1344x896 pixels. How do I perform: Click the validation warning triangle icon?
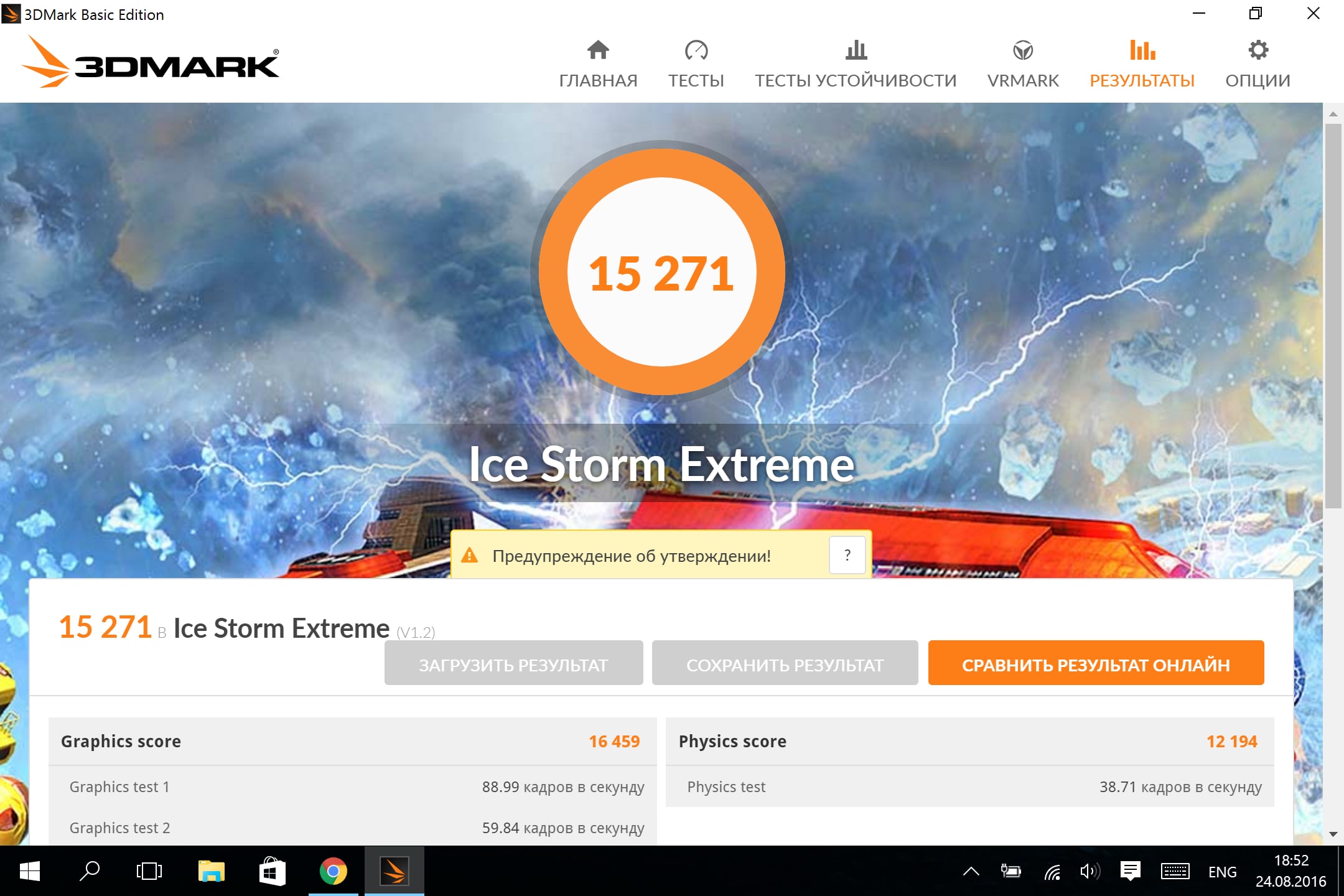pos(470,555)
